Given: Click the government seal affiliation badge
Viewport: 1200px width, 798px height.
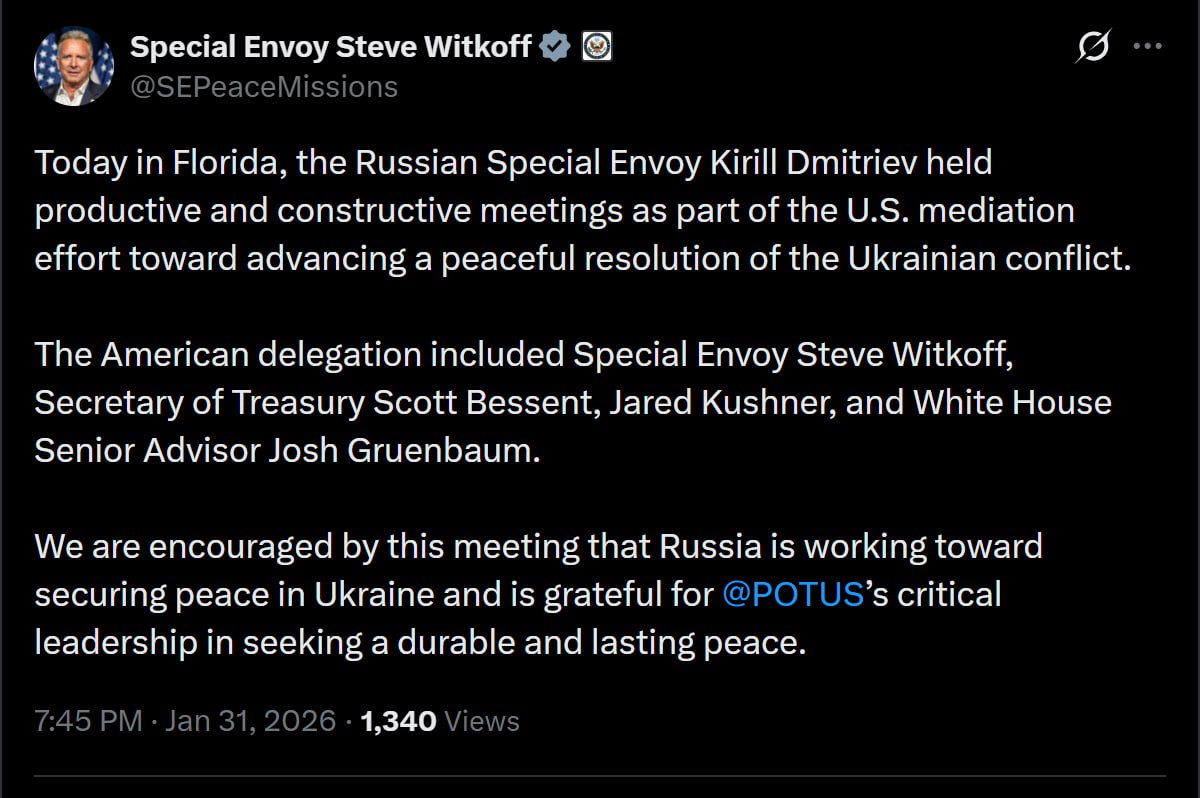Looking at the screenshot, I should point(597,46).
